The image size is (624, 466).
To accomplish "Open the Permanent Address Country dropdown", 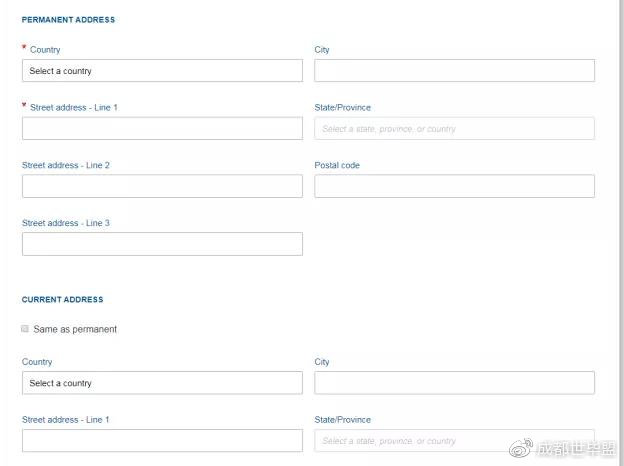I will 162,71.
